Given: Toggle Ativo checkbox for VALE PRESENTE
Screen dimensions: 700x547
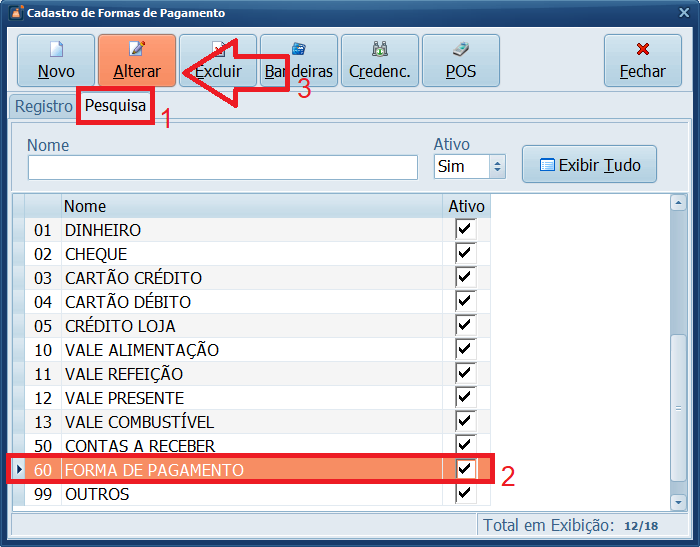Looking at the screenshot, I should pyautogui.click(x=464, y=398).
